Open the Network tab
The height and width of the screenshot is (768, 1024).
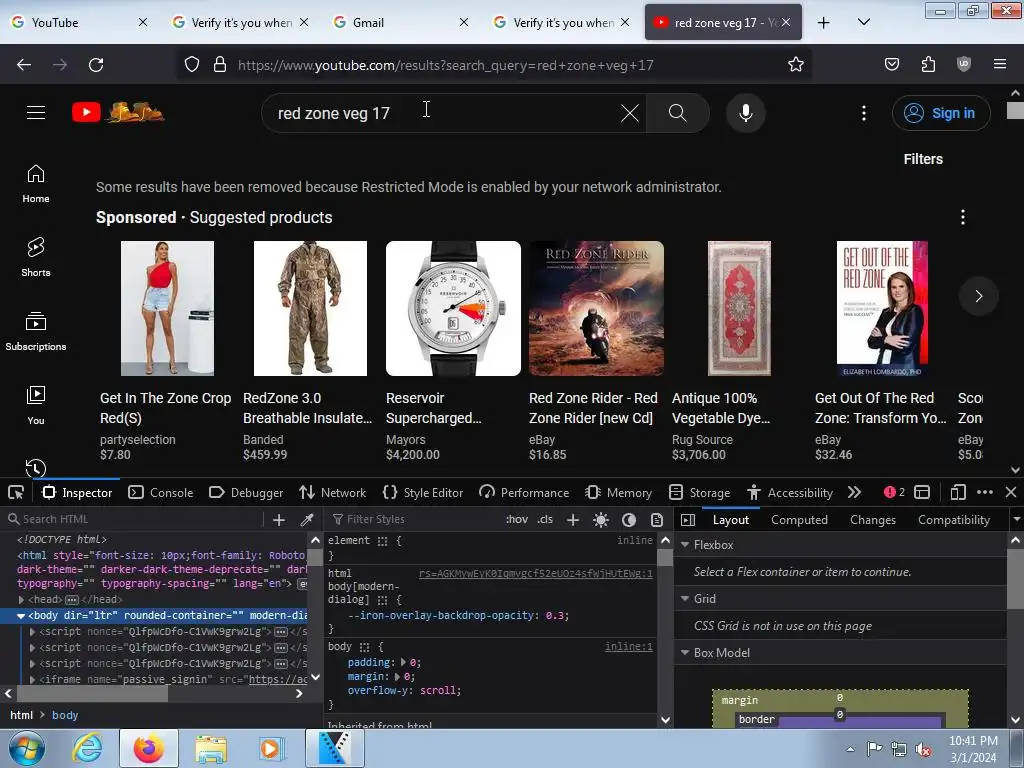point(332,492)
